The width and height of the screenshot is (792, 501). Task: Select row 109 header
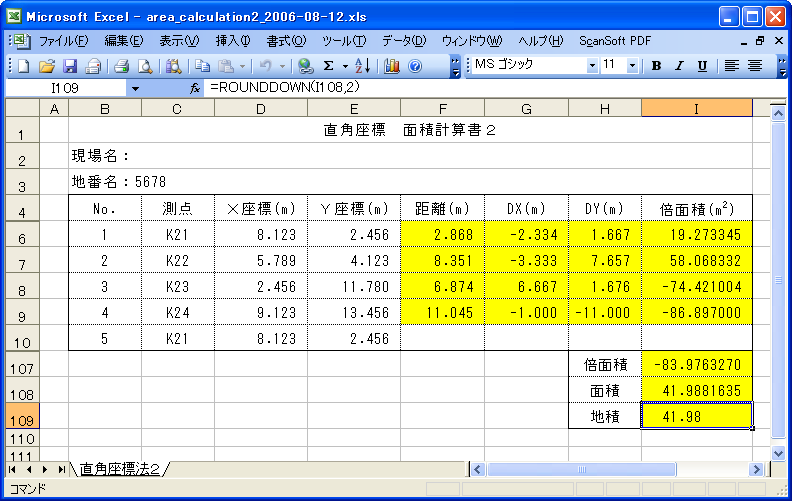click(22, 416)
